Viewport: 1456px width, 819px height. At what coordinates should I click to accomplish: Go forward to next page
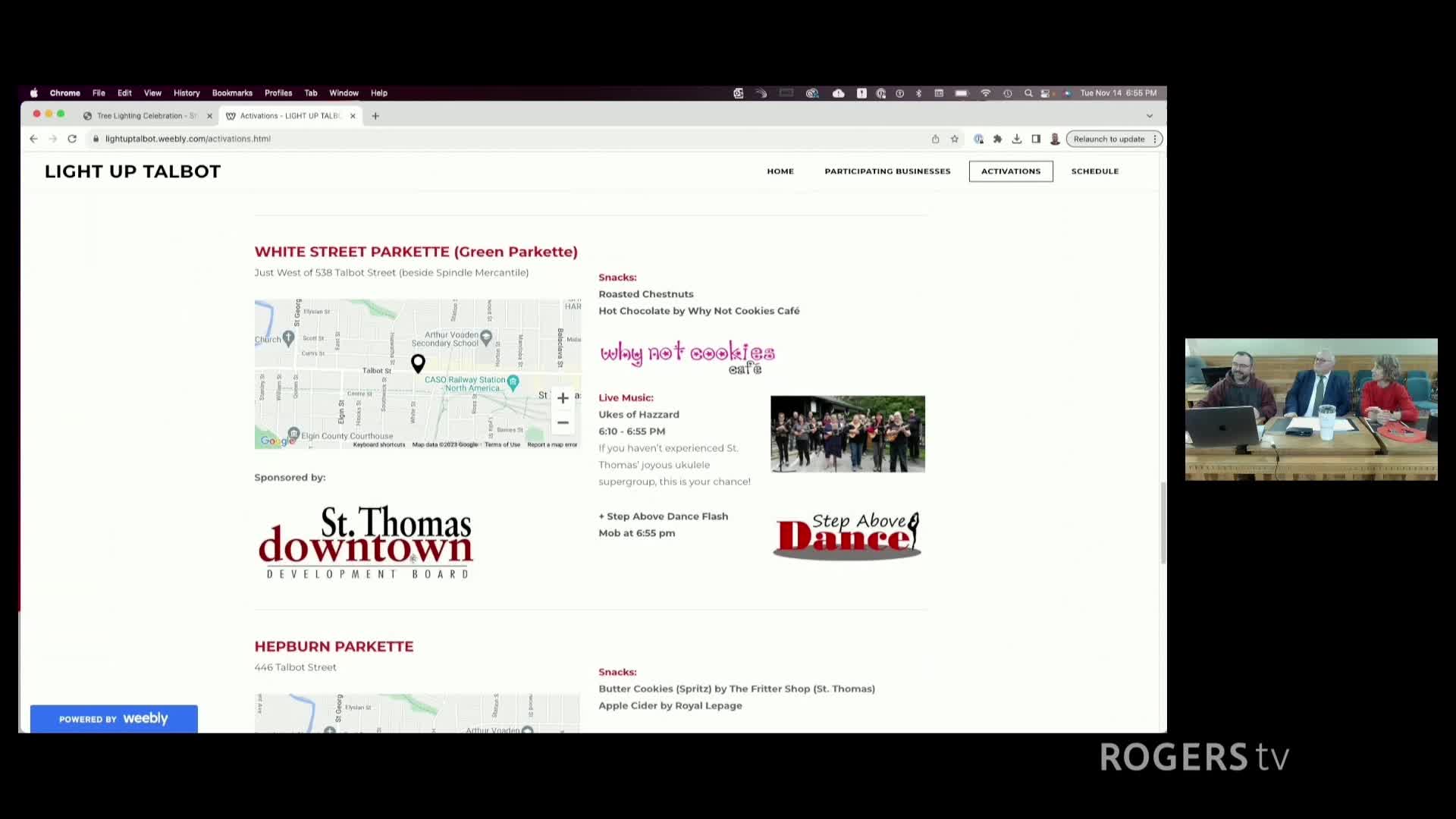[x=52, y=139]
